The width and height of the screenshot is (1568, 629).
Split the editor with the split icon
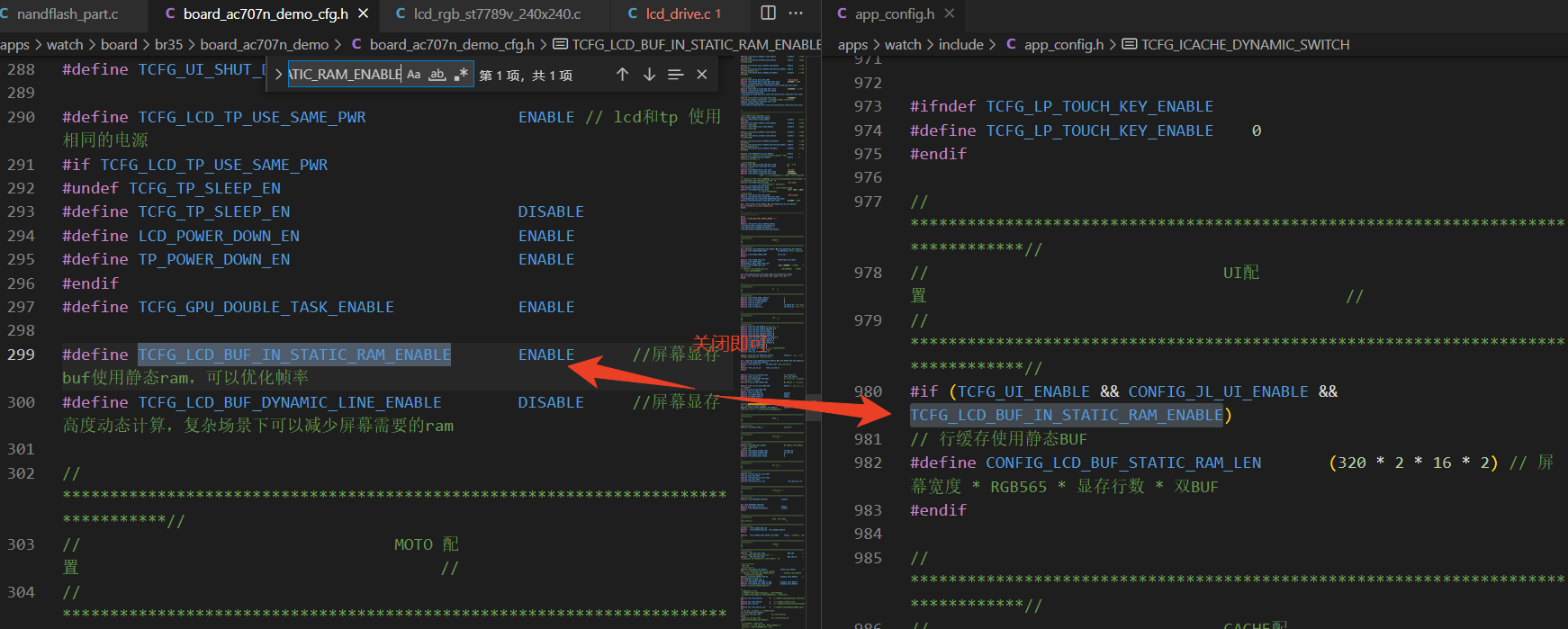point(768,13)
